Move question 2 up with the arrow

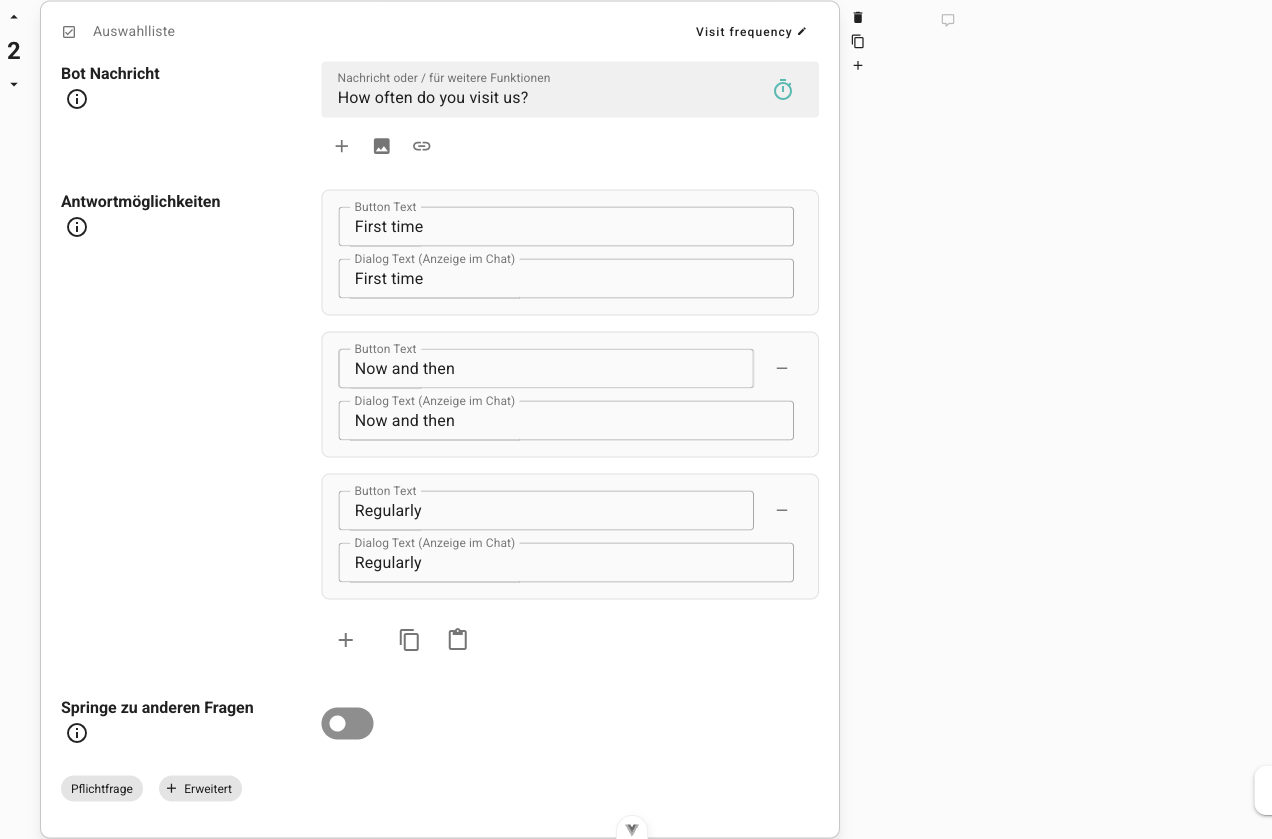(14, 17)
